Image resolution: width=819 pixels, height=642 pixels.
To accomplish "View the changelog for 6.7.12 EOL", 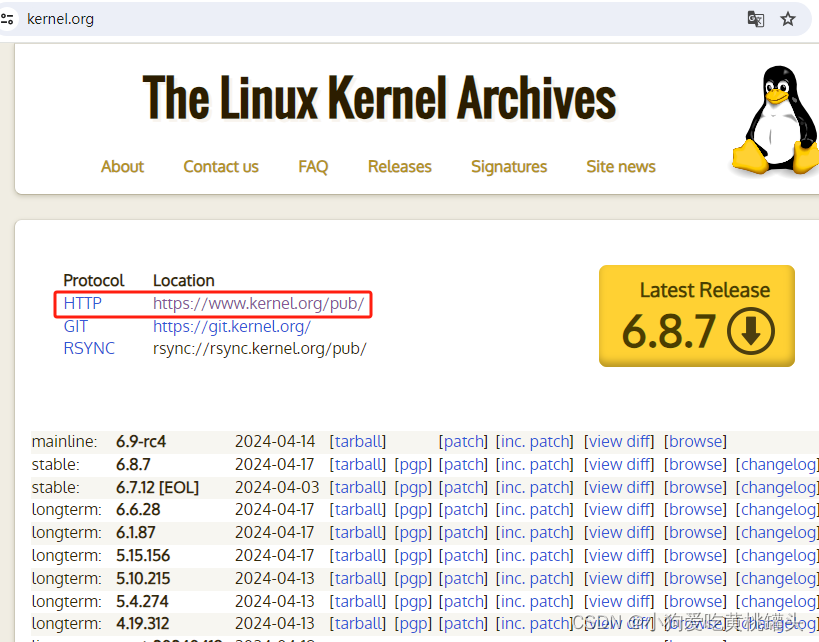I will 778,487.
